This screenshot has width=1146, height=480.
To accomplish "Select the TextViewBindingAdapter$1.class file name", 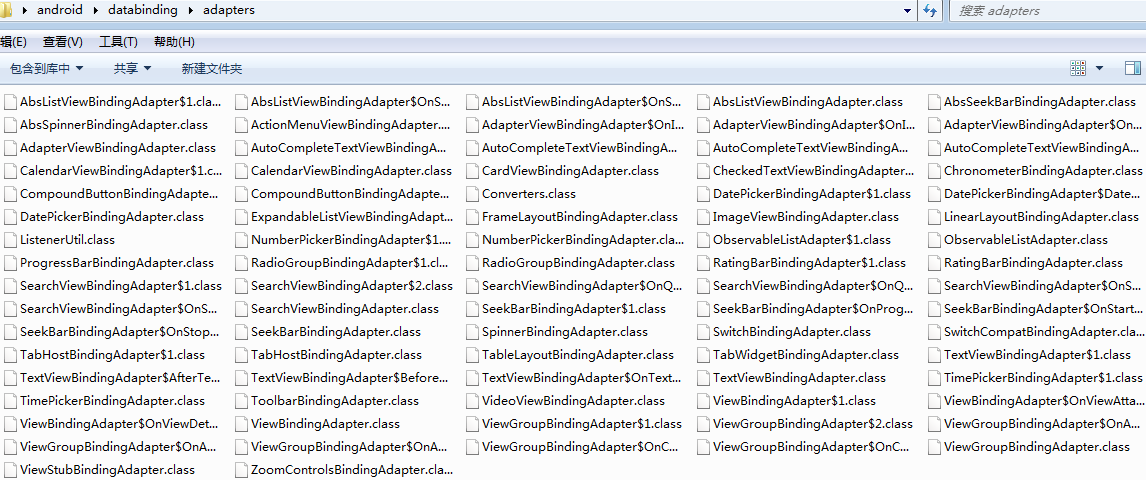I will pyautogui.click(x=1037, y=355).
